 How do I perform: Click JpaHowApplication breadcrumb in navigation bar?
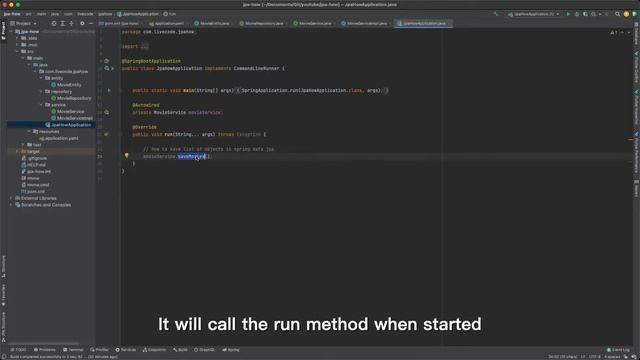click(138, 14)
